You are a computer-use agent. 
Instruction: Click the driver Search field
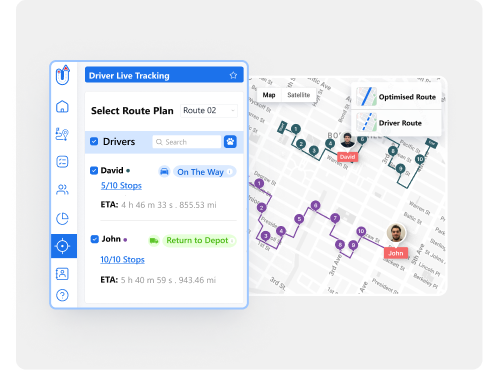[x=187, y=142]
